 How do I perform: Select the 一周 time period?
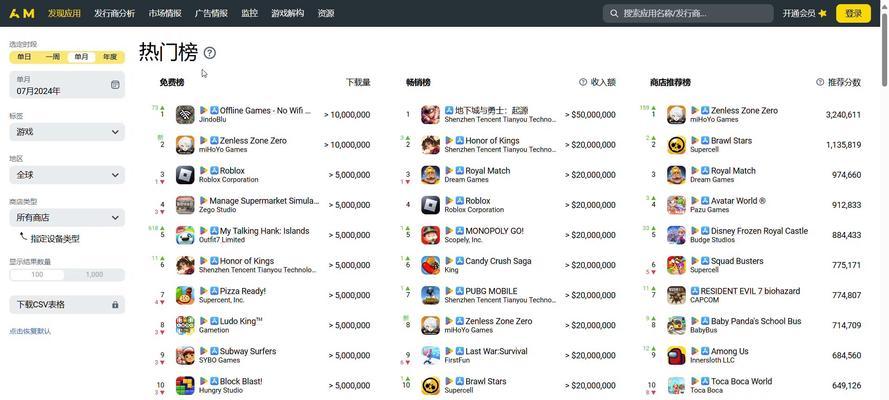pos(53,57)
